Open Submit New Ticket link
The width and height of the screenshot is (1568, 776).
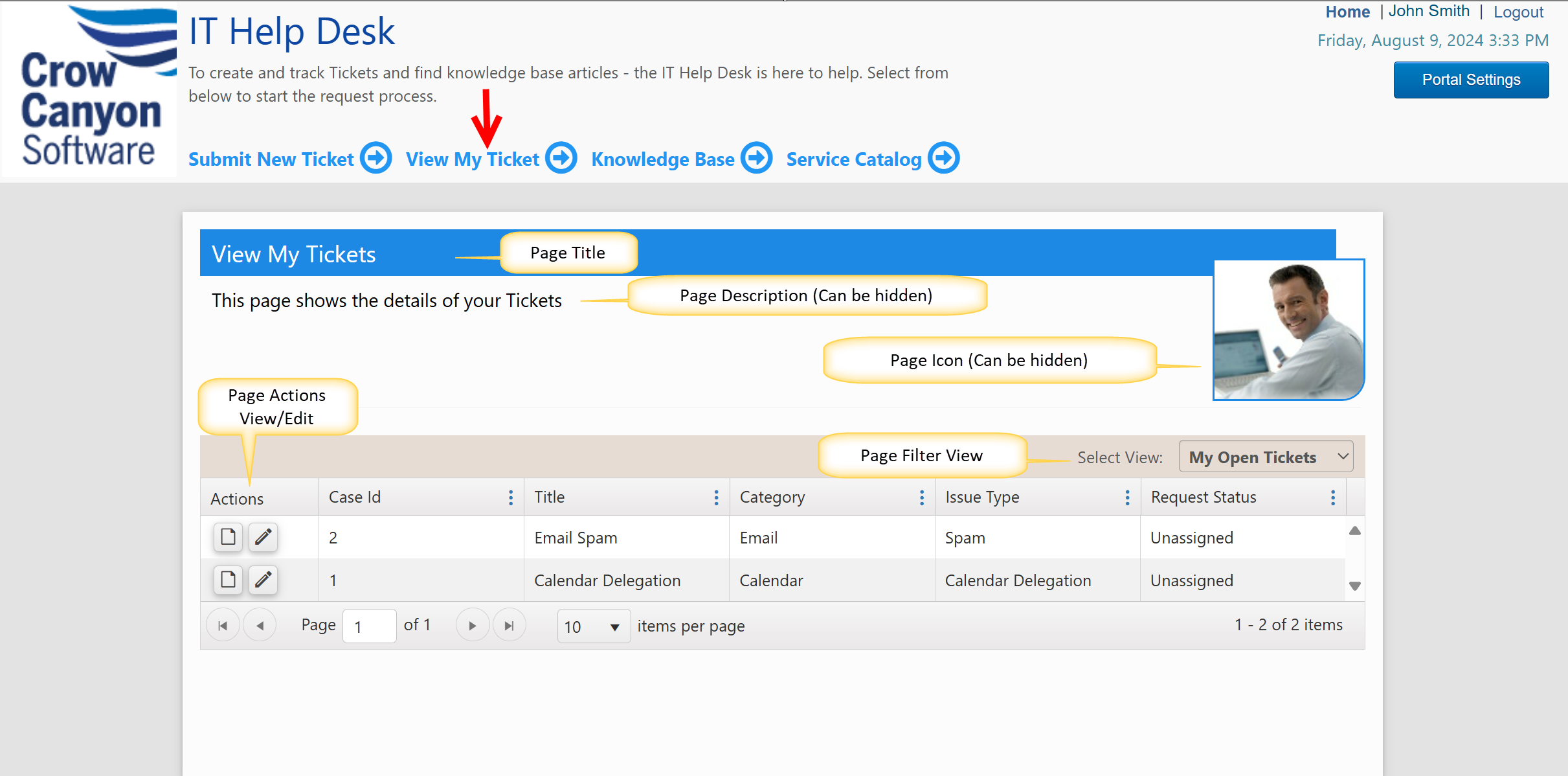(271, 159)
